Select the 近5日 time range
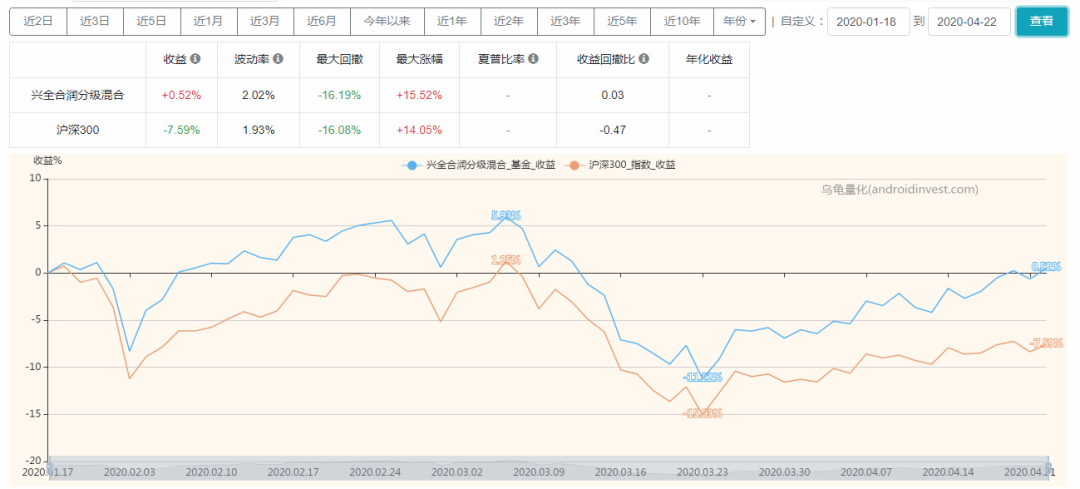 (152, 21)
